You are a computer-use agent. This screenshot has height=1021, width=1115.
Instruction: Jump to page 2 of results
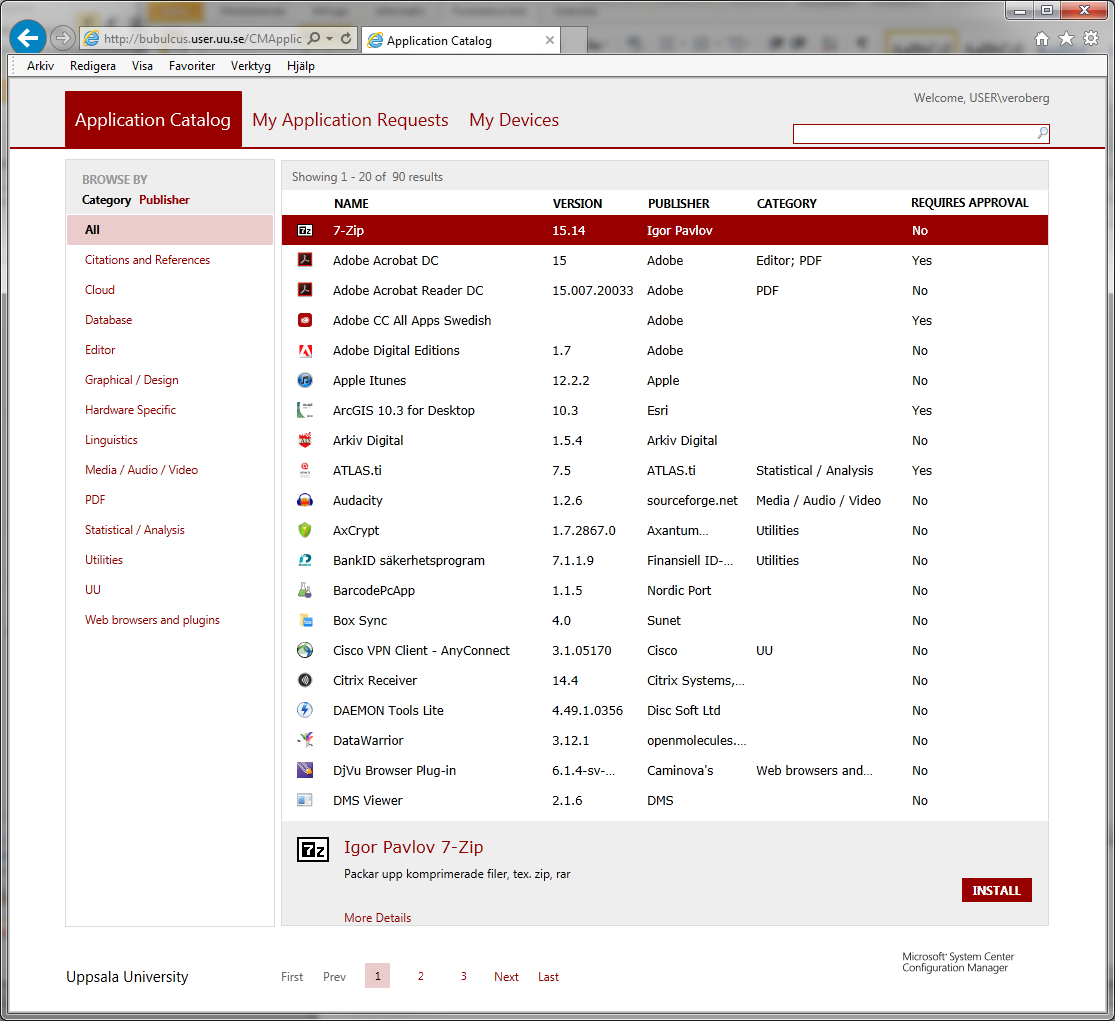coord(421,976)
